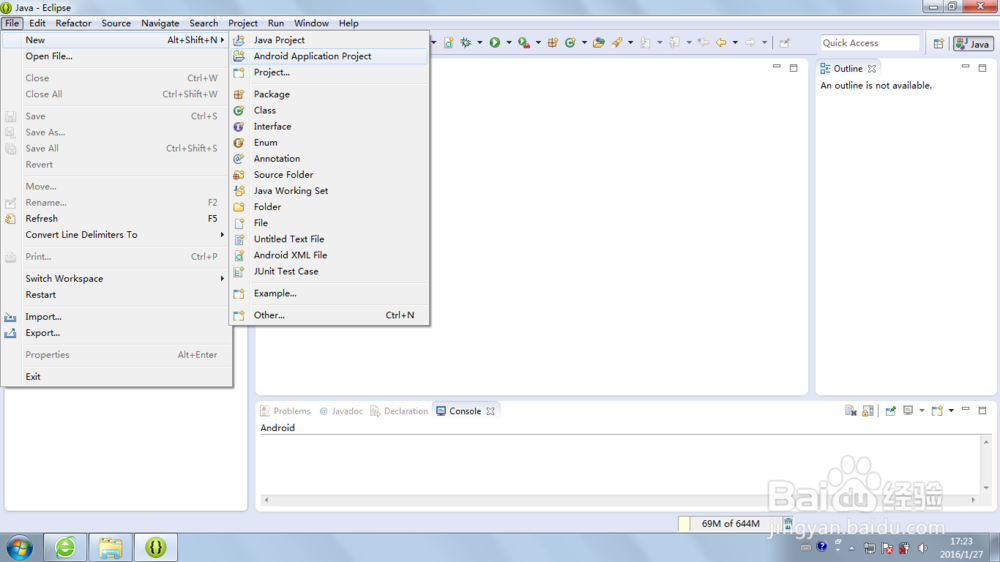Screen dimensions: 1000x562
Task: Click the Clear Console icon
Action: point(851,411)
